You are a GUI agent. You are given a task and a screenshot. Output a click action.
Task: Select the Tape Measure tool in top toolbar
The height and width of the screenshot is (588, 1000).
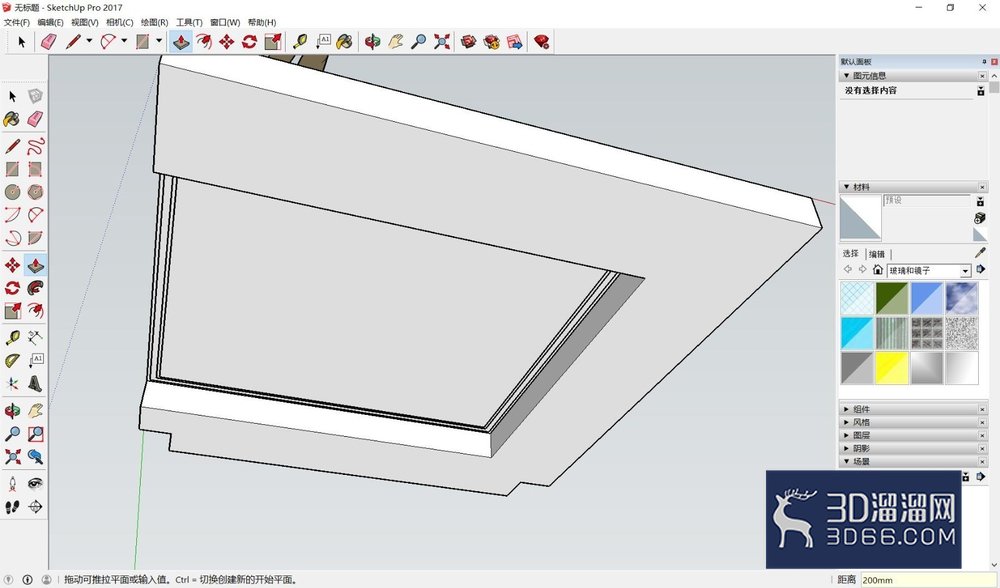(300, 42)
